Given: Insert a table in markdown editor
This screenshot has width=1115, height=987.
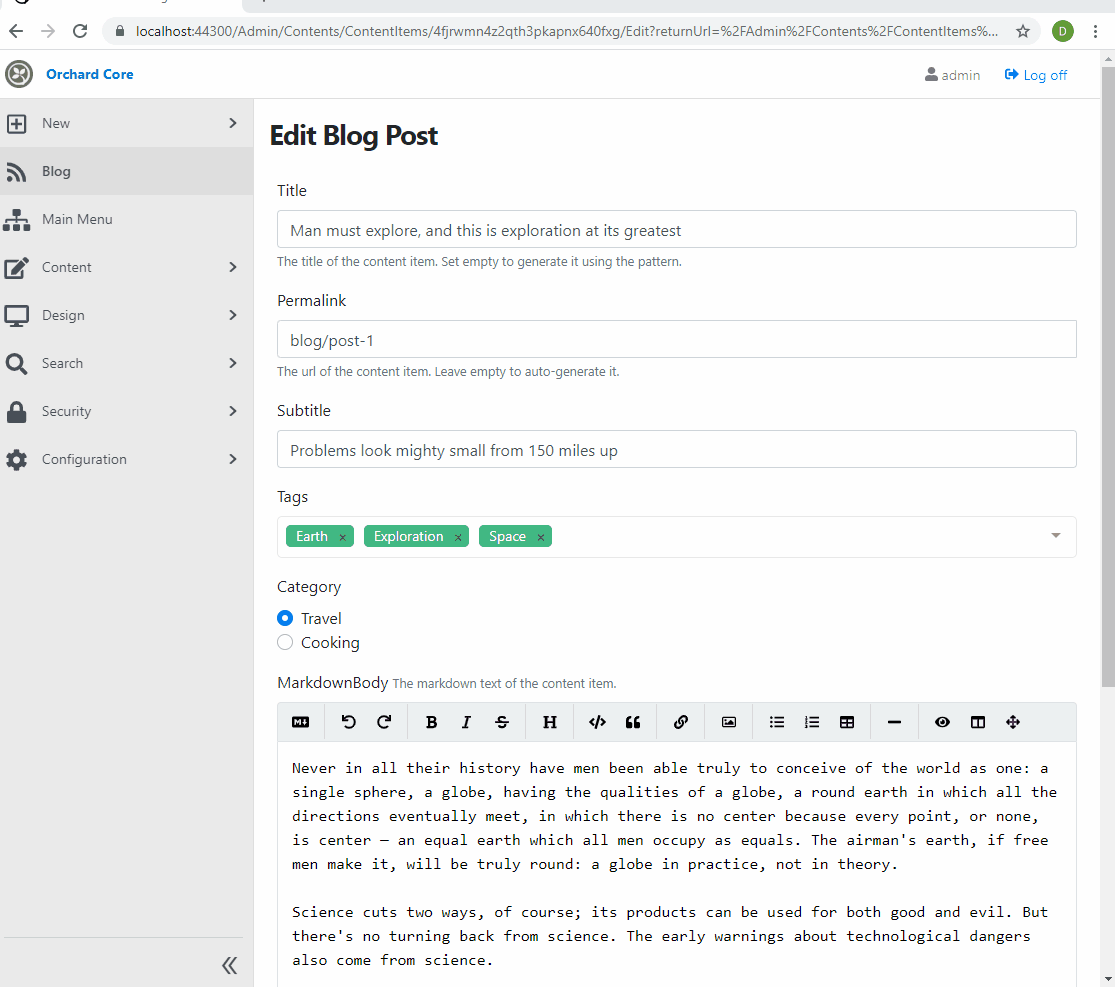Looking at the screenshot, I should pos(847,722).
